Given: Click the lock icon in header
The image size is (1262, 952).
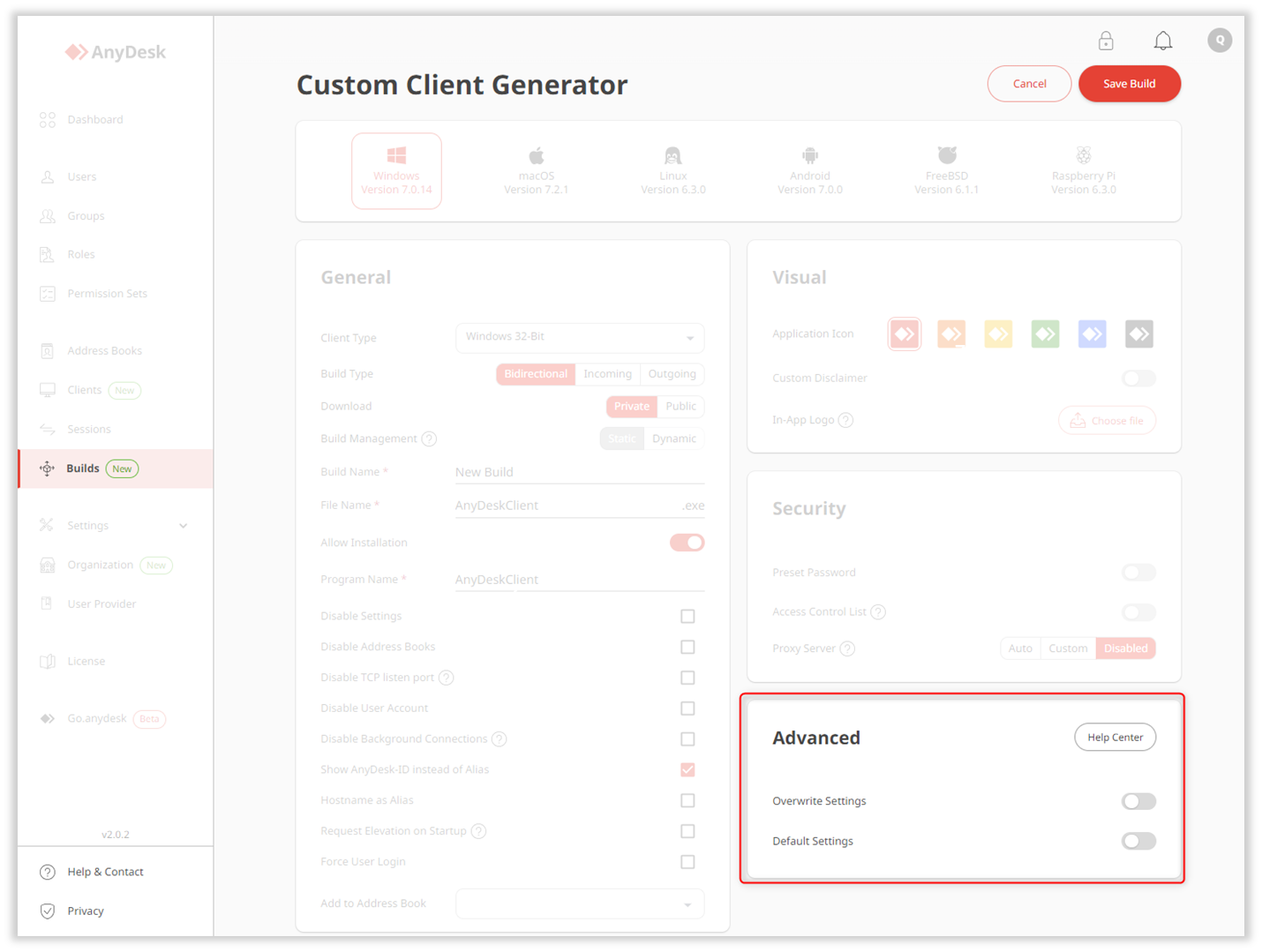Looking at the screenshot, I should pos(1106,41).
